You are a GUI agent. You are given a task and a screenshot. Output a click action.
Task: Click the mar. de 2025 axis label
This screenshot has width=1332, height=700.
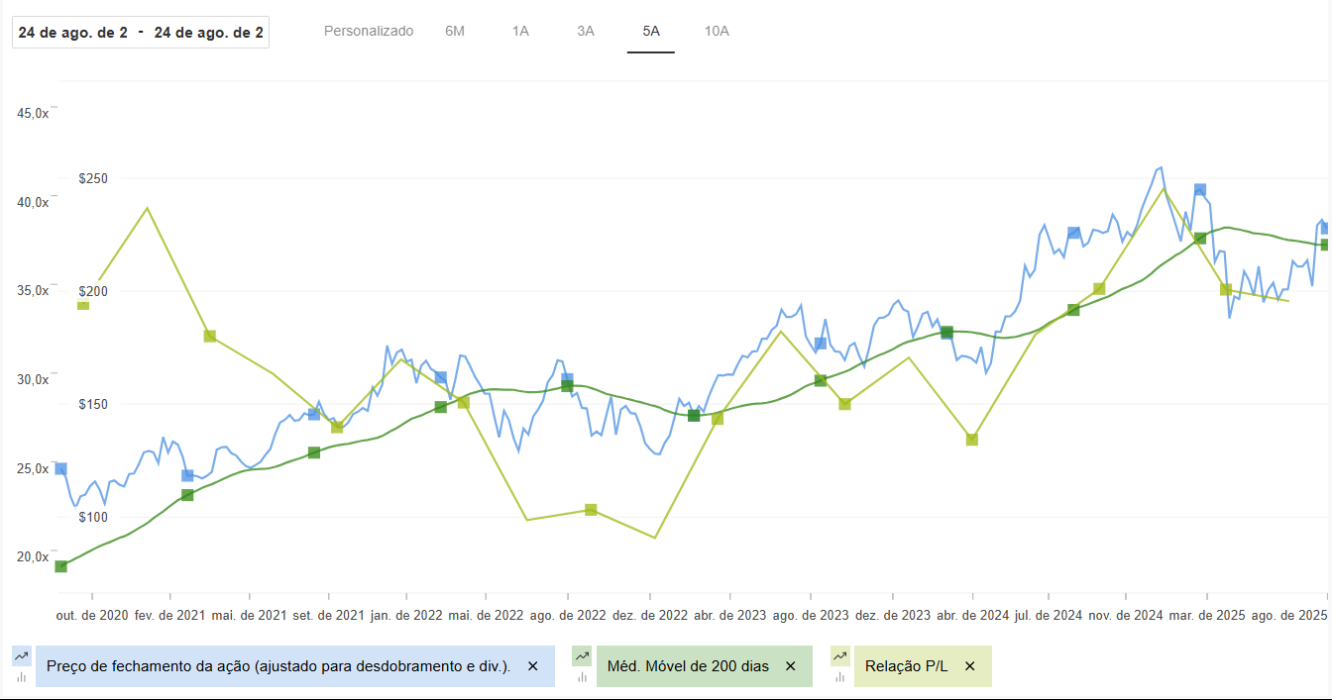pyautogui.click(x=1207, y=615)
